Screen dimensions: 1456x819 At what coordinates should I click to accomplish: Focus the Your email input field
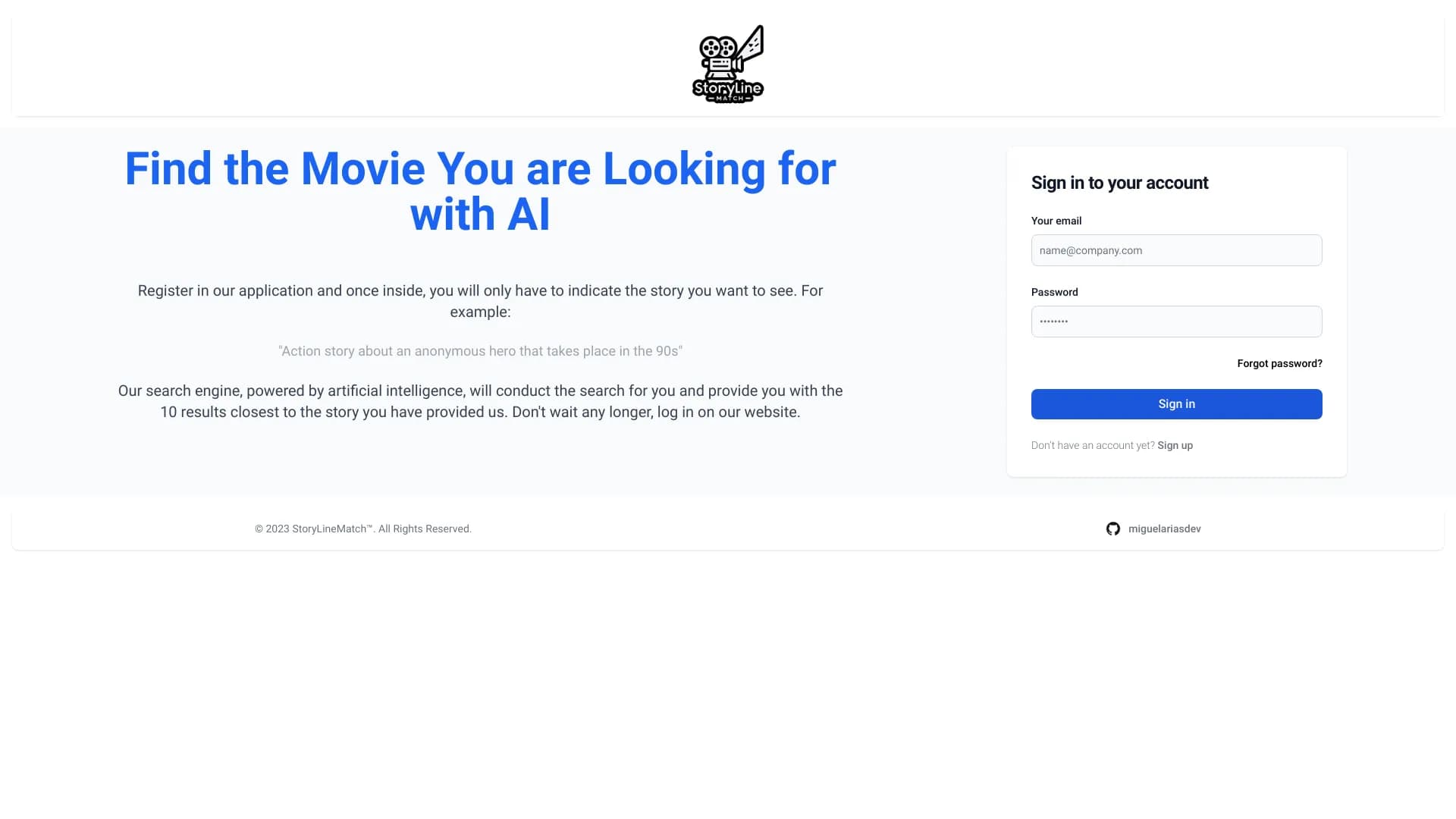pyautogui.click(x=1176, y=250)
